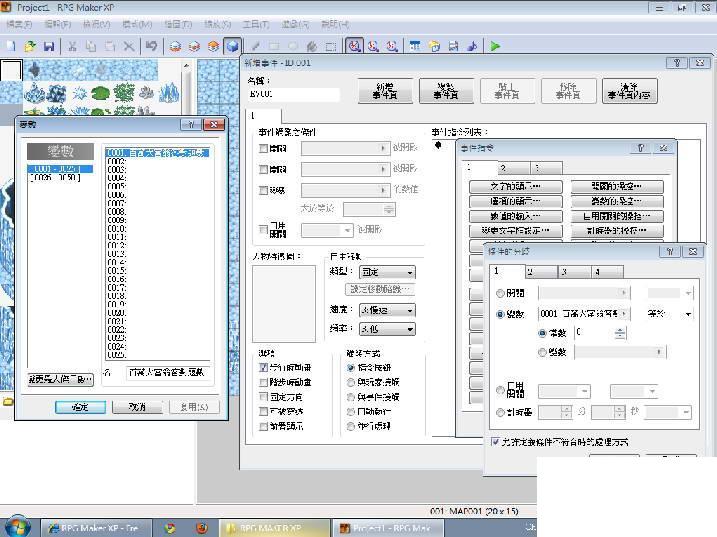Set map zoom to 1:2

(374, 46)
